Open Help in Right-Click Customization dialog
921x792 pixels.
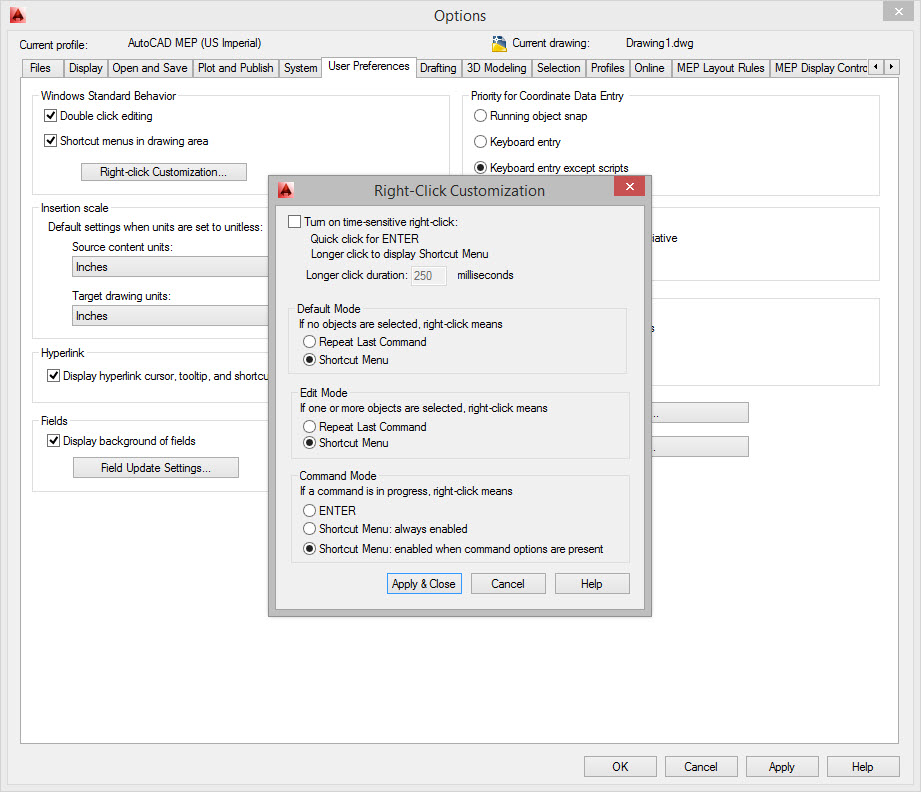592,584
